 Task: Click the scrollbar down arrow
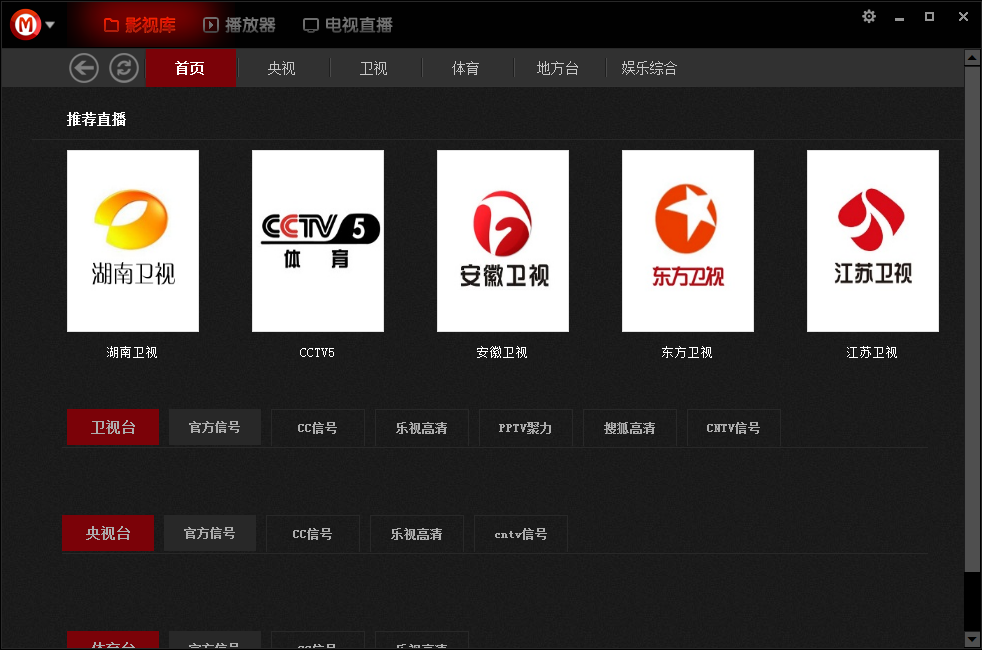click(x=971, y=639)
